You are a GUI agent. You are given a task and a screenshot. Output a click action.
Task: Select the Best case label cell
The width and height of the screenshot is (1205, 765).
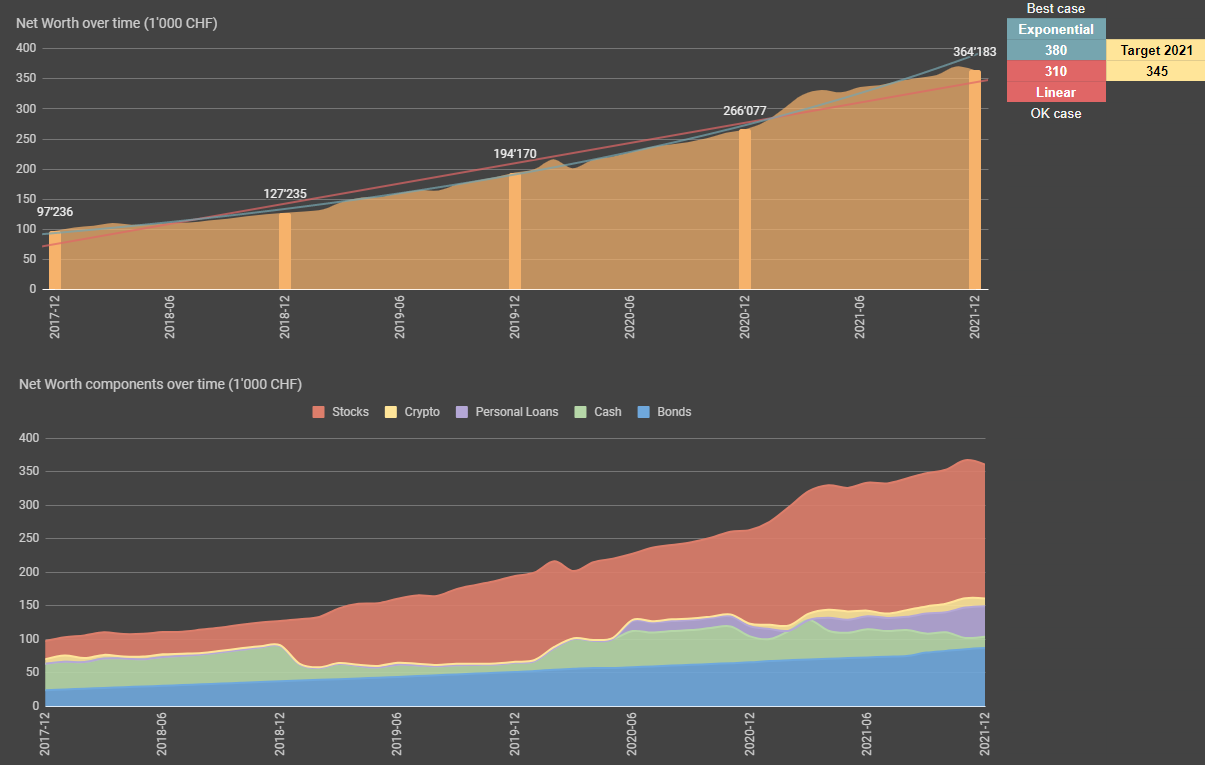coord(1055,9)
